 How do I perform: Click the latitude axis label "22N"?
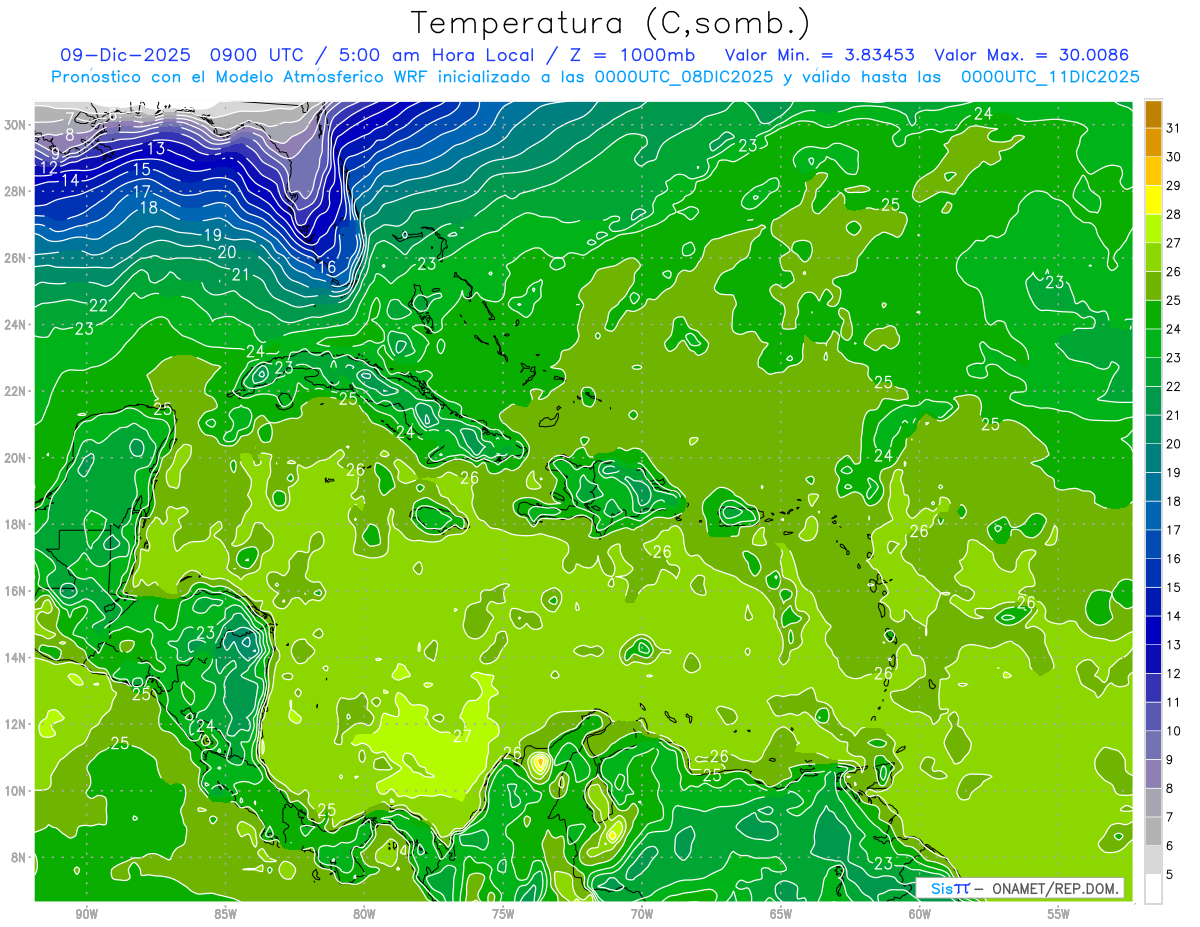17,391
